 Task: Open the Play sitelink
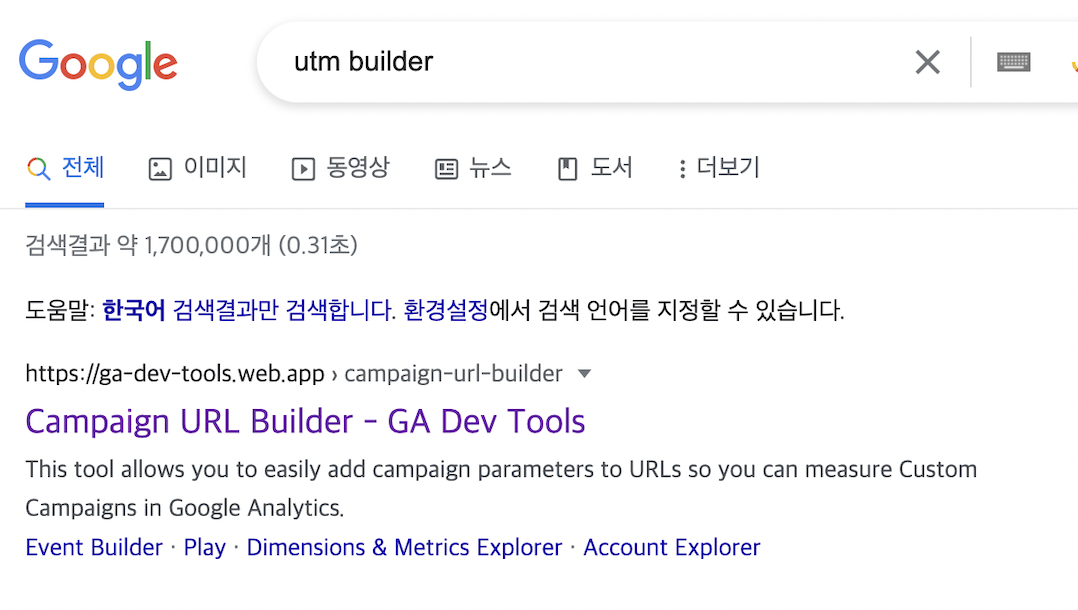pyautogui.click(x=205, y=547)
